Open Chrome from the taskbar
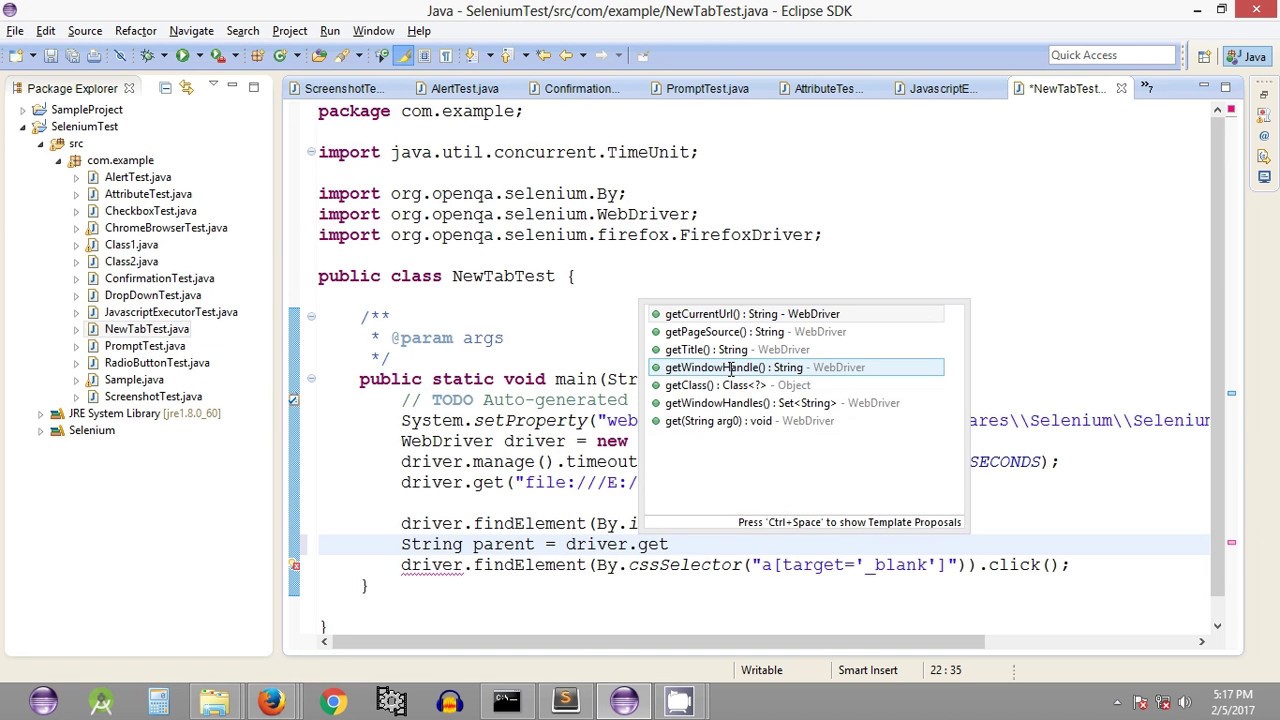This screenshot has height=720, width=1280. click(x=333, y=701)
